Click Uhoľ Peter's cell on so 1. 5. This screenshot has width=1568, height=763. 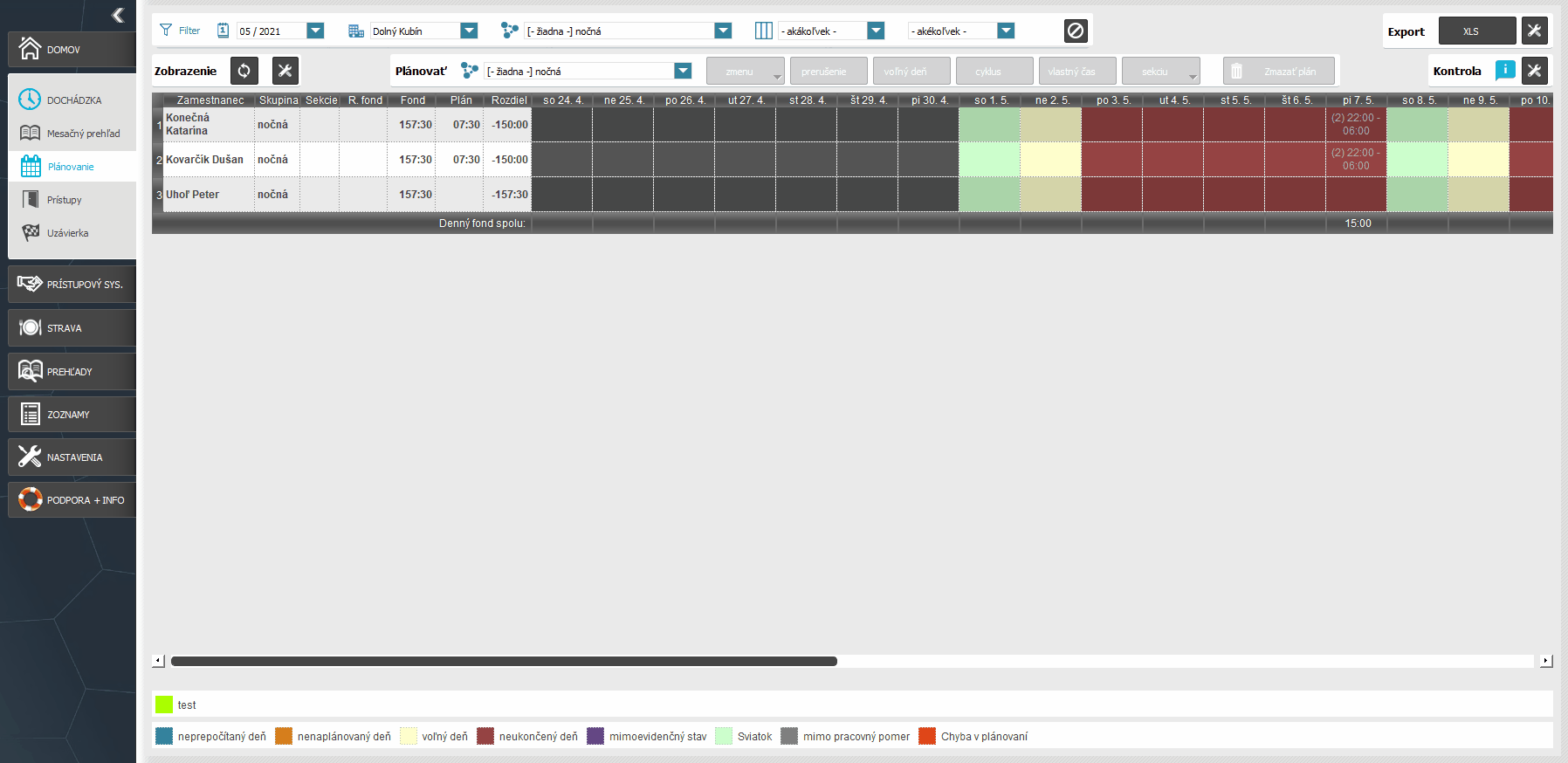989,194
